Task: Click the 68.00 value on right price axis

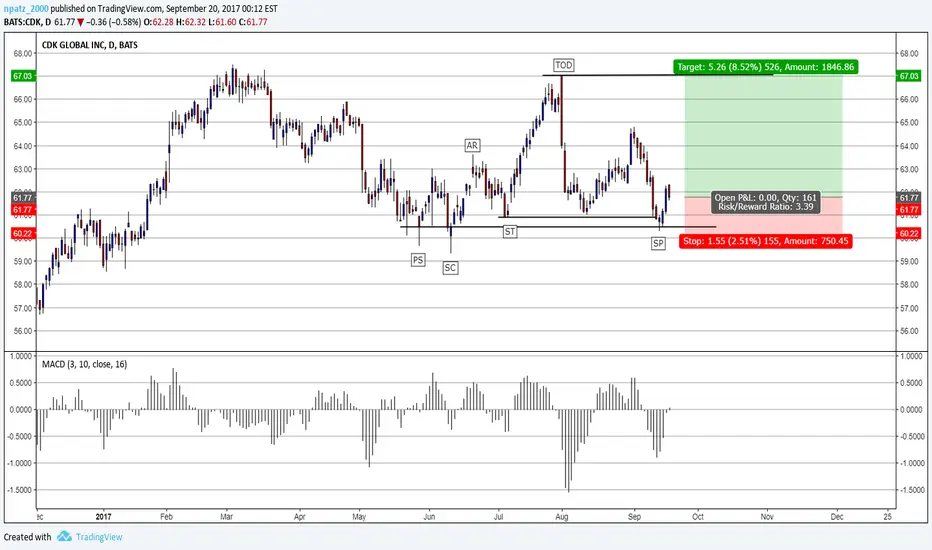Action: (909, 54)
